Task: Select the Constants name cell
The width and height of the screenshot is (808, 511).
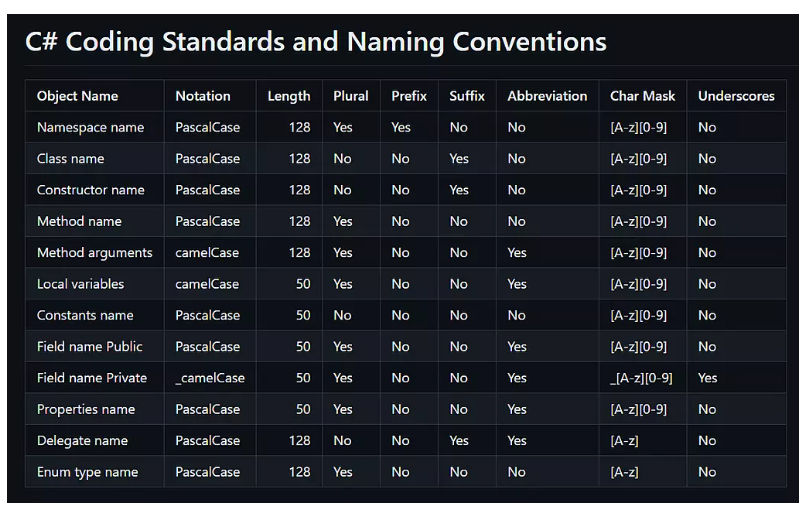Action: click(85, 315)
